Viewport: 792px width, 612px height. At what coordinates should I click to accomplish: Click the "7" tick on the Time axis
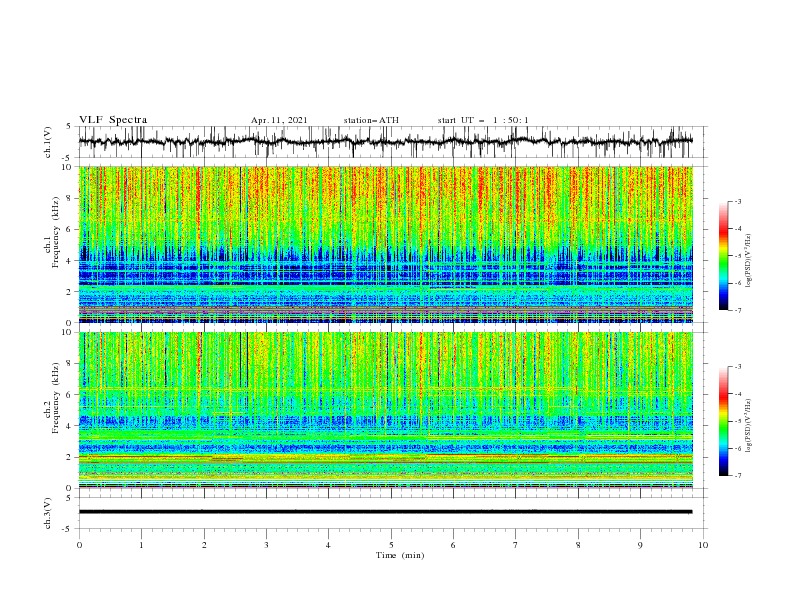pyautogui.click(x=516, y=545)
